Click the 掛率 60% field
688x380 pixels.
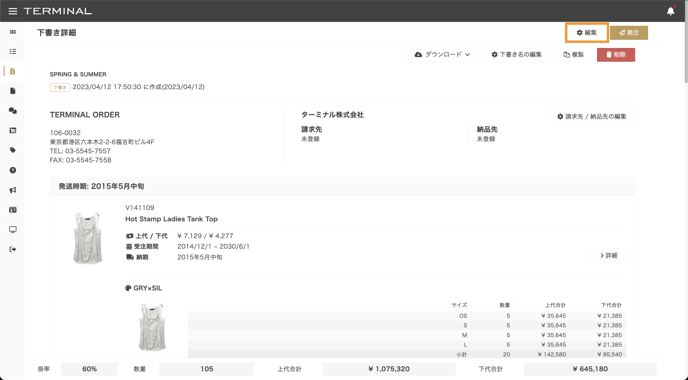[89, 369]
